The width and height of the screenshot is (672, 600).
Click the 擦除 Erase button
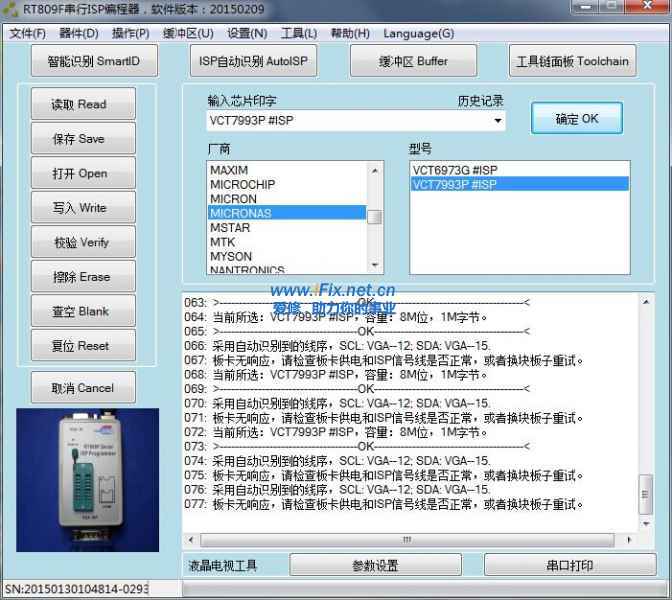click(83, 276)
